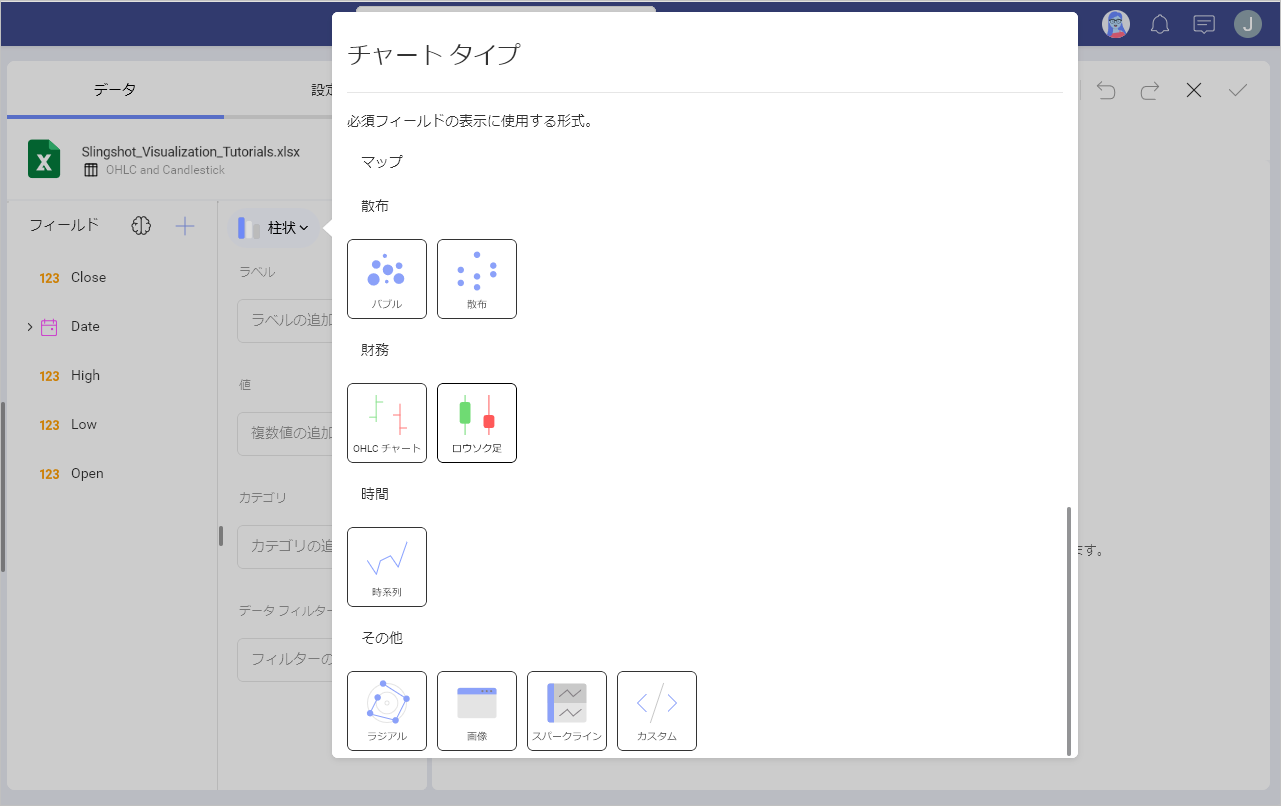This screenshot has width=1281, height=806.
Task: Pick the 時系列 time series chart
Action: [x=387, y=567]
